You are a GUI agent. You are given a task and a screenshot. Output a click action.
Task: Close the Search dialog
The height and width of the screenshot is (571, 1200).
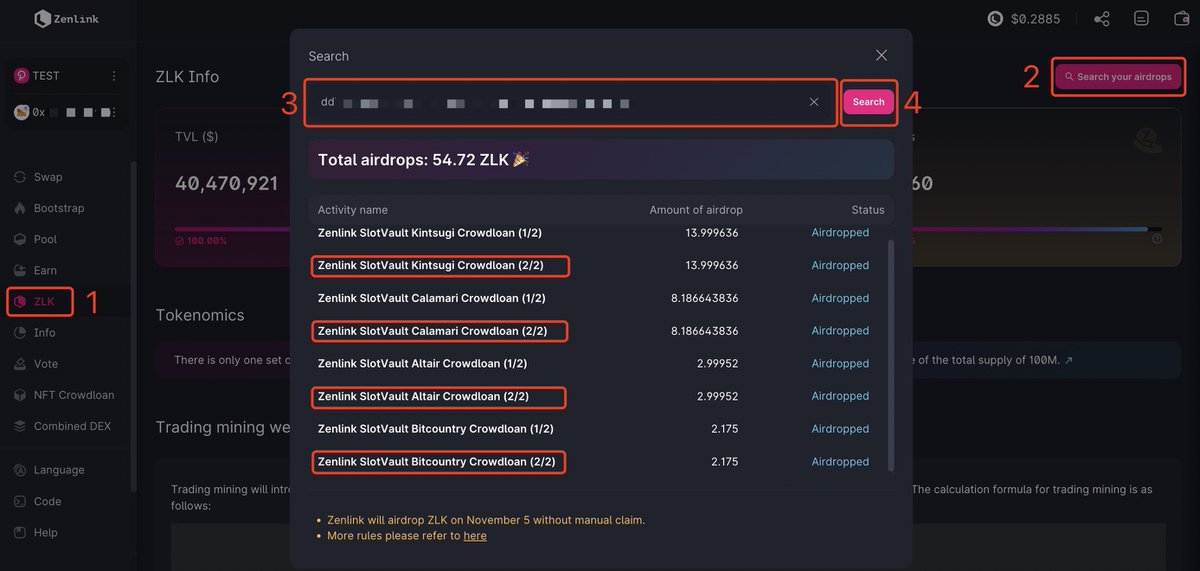[881, 56]
